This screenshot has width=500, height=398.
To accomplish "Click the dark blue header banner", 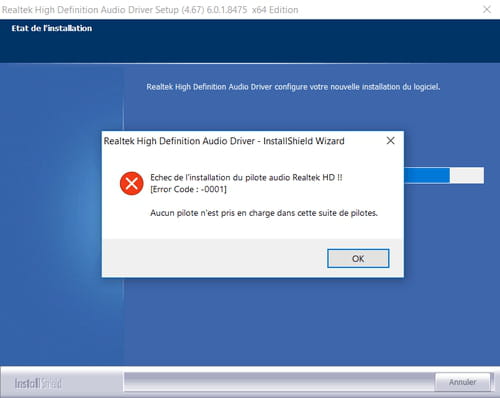I will (x=250, y=41).
